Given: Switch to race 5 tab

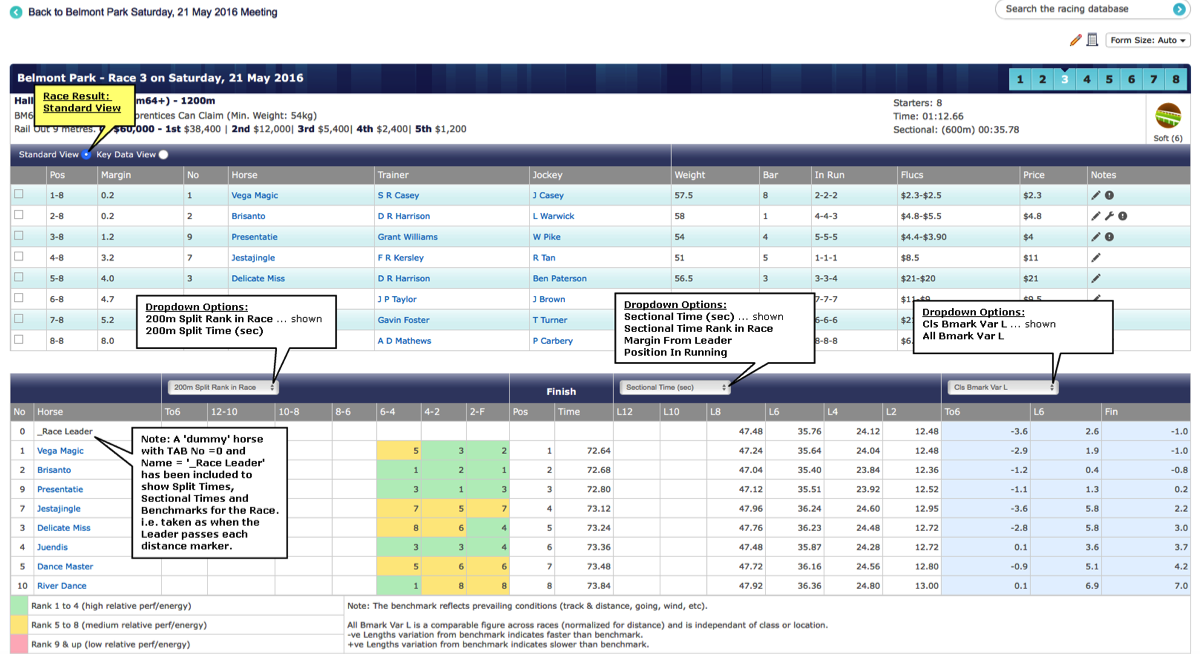Looking at the screenshot, I should (1109, 79).
